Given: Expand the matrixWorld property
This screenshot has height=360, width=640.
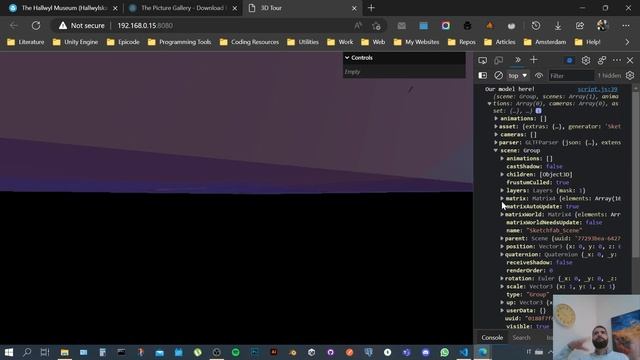Looking at the screenshot, I should pos(502,214).
